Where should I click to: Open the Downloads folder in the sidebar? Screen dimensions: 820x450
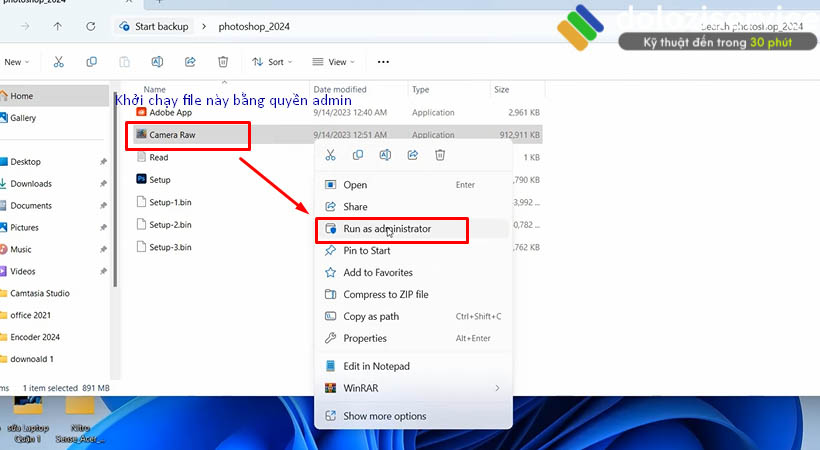31,184
